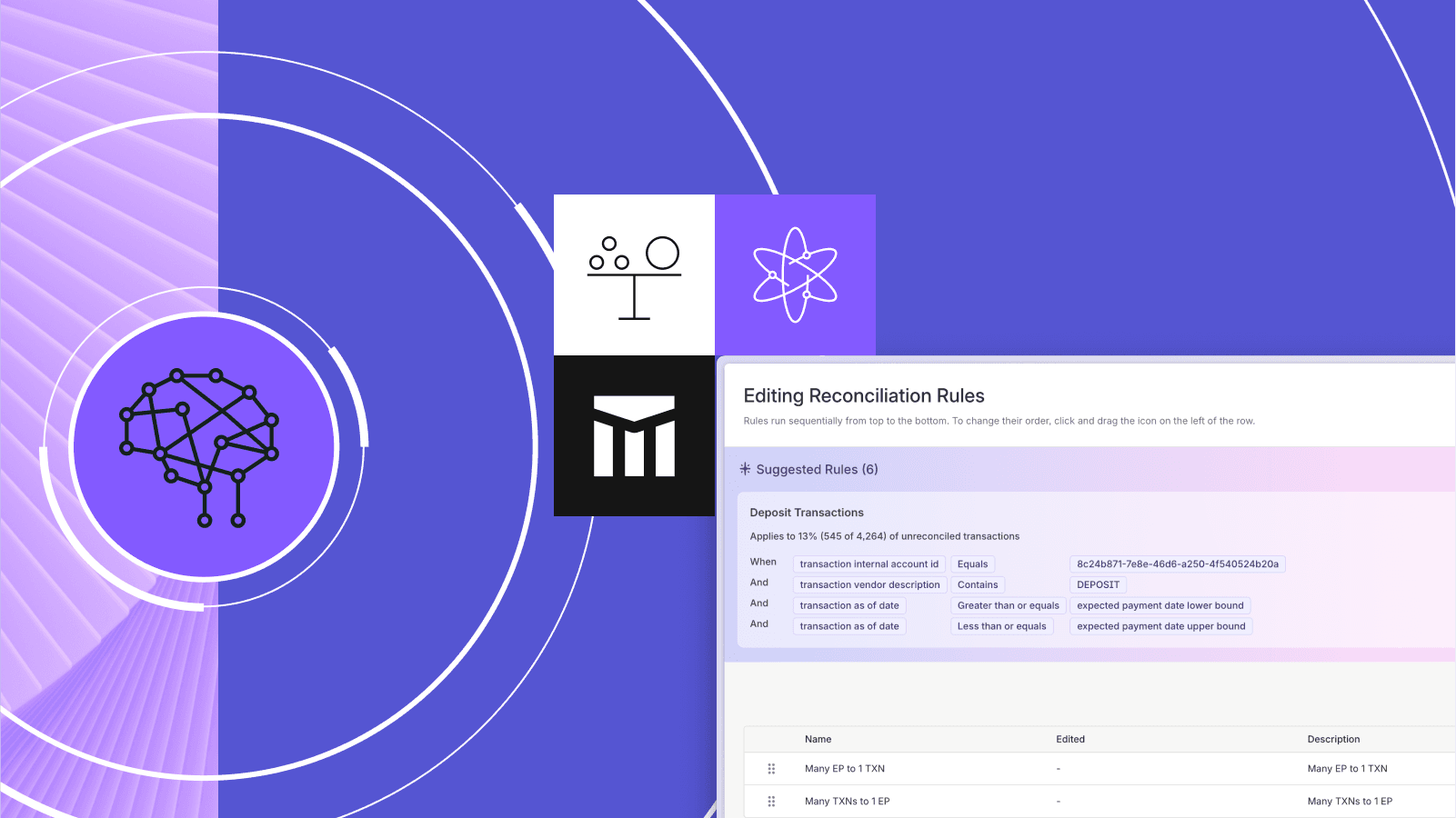Click the sparkle icon beside Suggested Rules
Image resolution: width=1456 pixels, height=818 pixels.
(745, 469)
